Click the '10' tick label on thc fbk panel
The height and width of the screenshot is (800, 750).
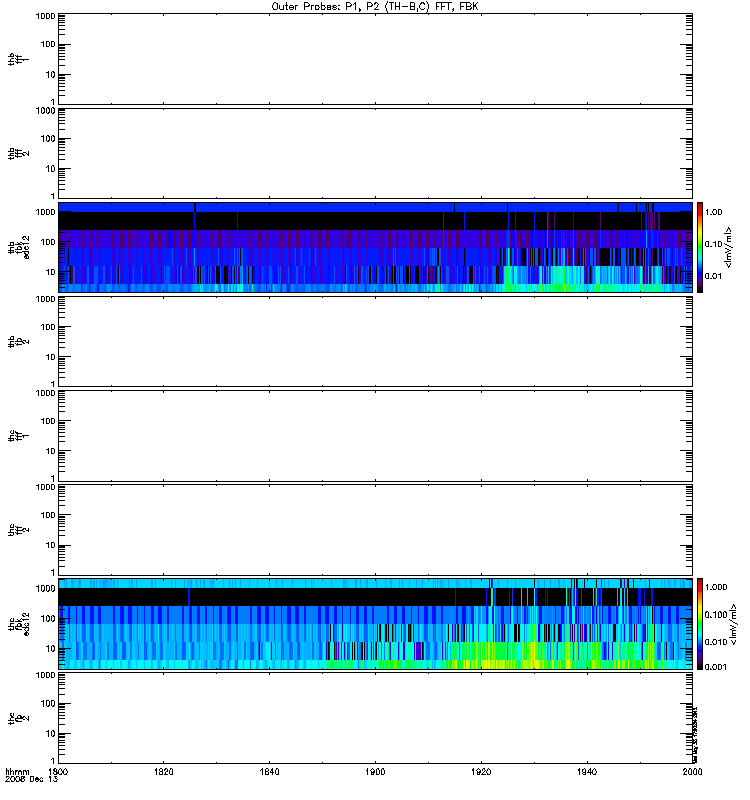pyautogui.click(x=51, y=649)
